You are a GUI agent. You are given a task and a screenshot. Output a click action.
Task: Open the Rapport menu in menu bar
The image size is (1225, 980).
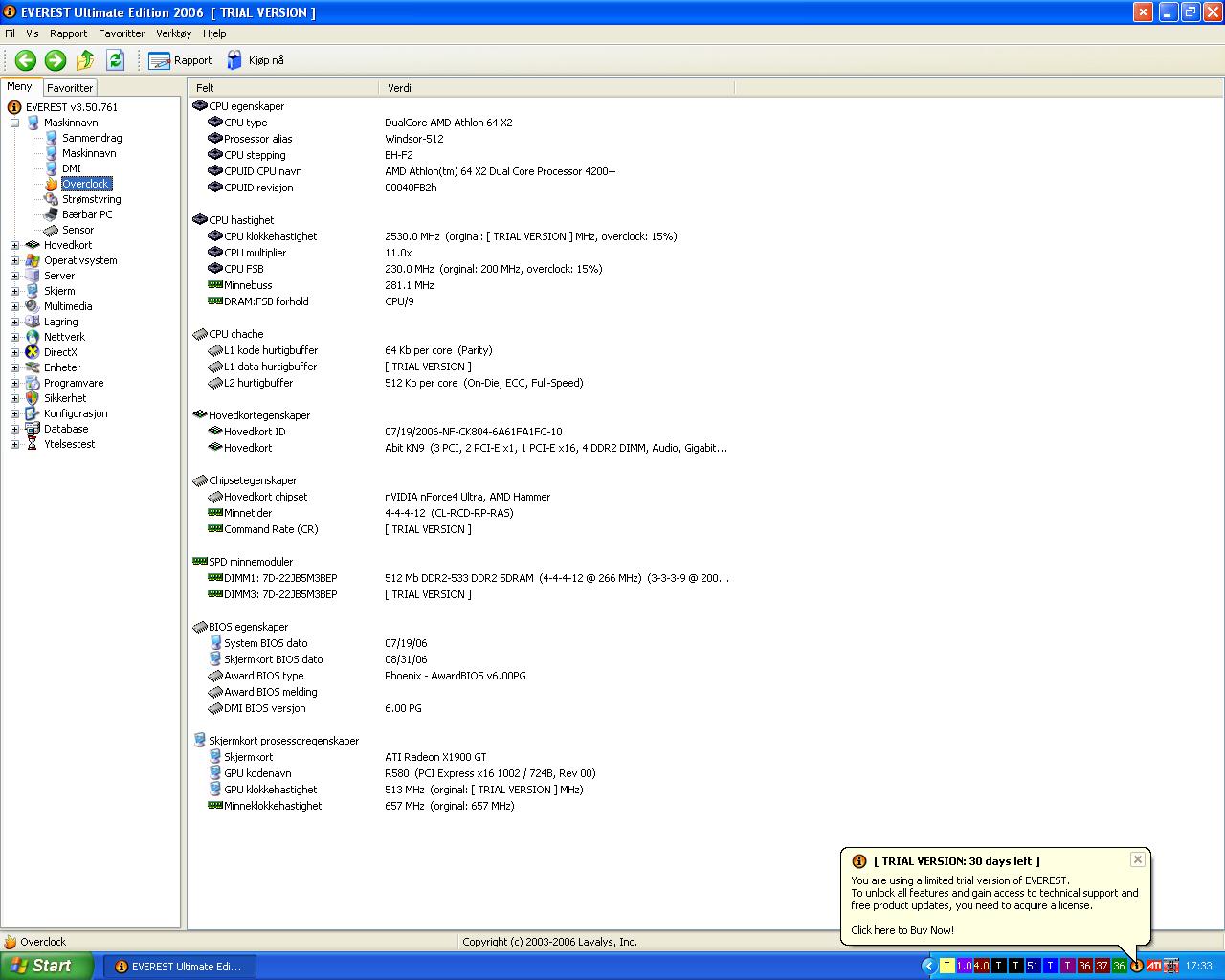pyautogui.click(x=69, y=33)
